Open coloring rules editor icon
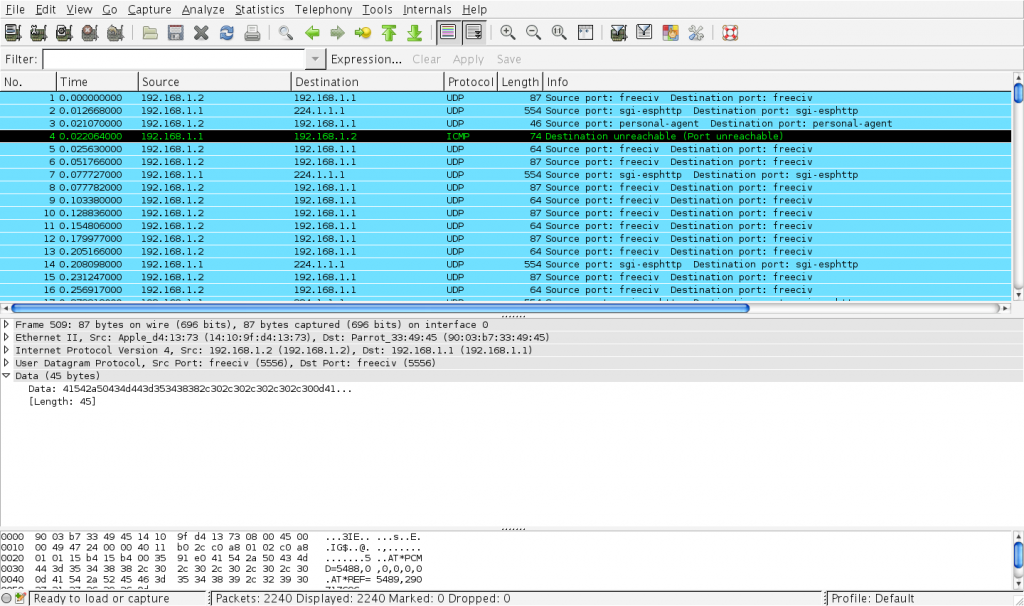The width and height of the screenshot is (1024, 606). point(670,33)
